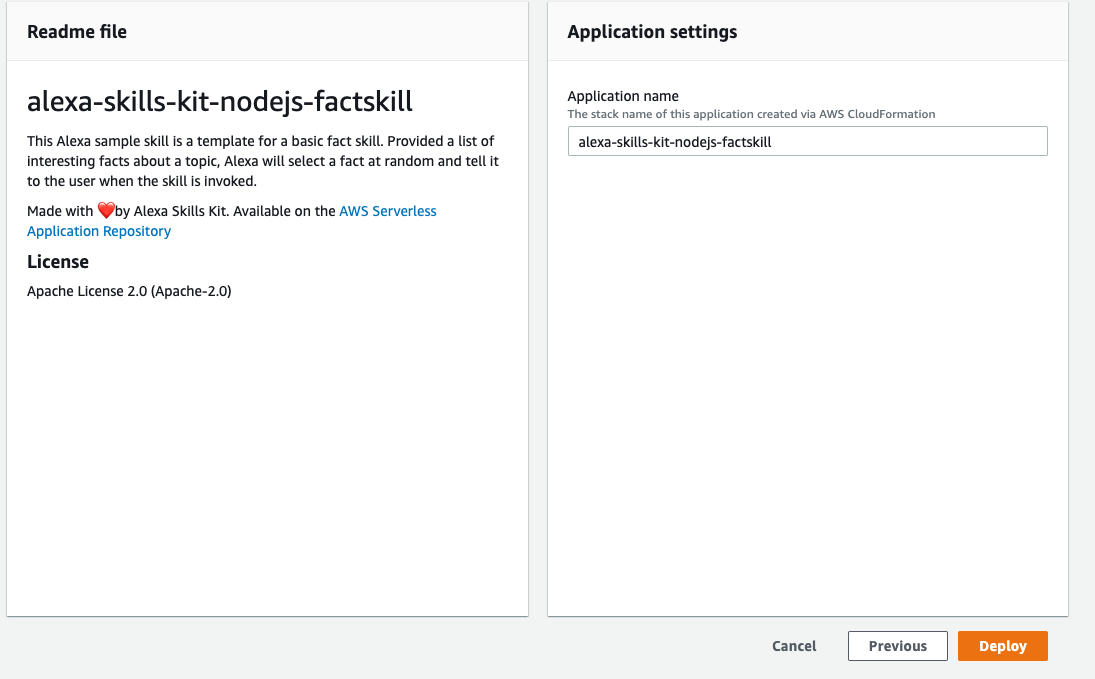Click the stack name description hint text
This screenshot has height=679, width=1095.
[x=751, y=114]
